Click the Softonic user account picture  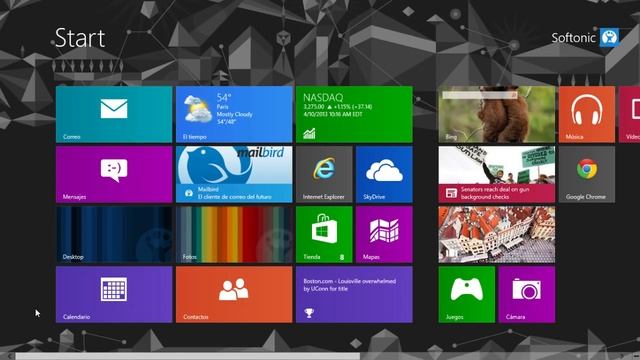pos(609,38)
